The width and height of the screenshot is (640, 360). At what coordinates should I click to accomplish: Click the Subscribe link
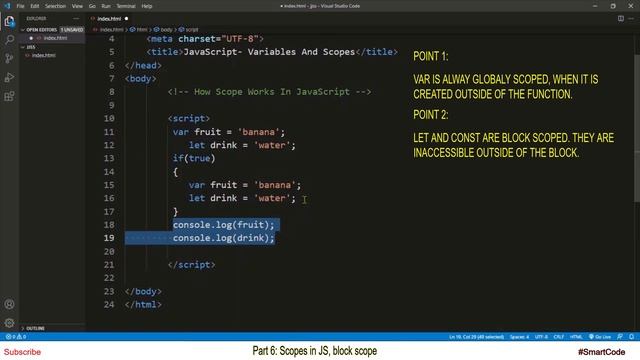tap(22, 352)
